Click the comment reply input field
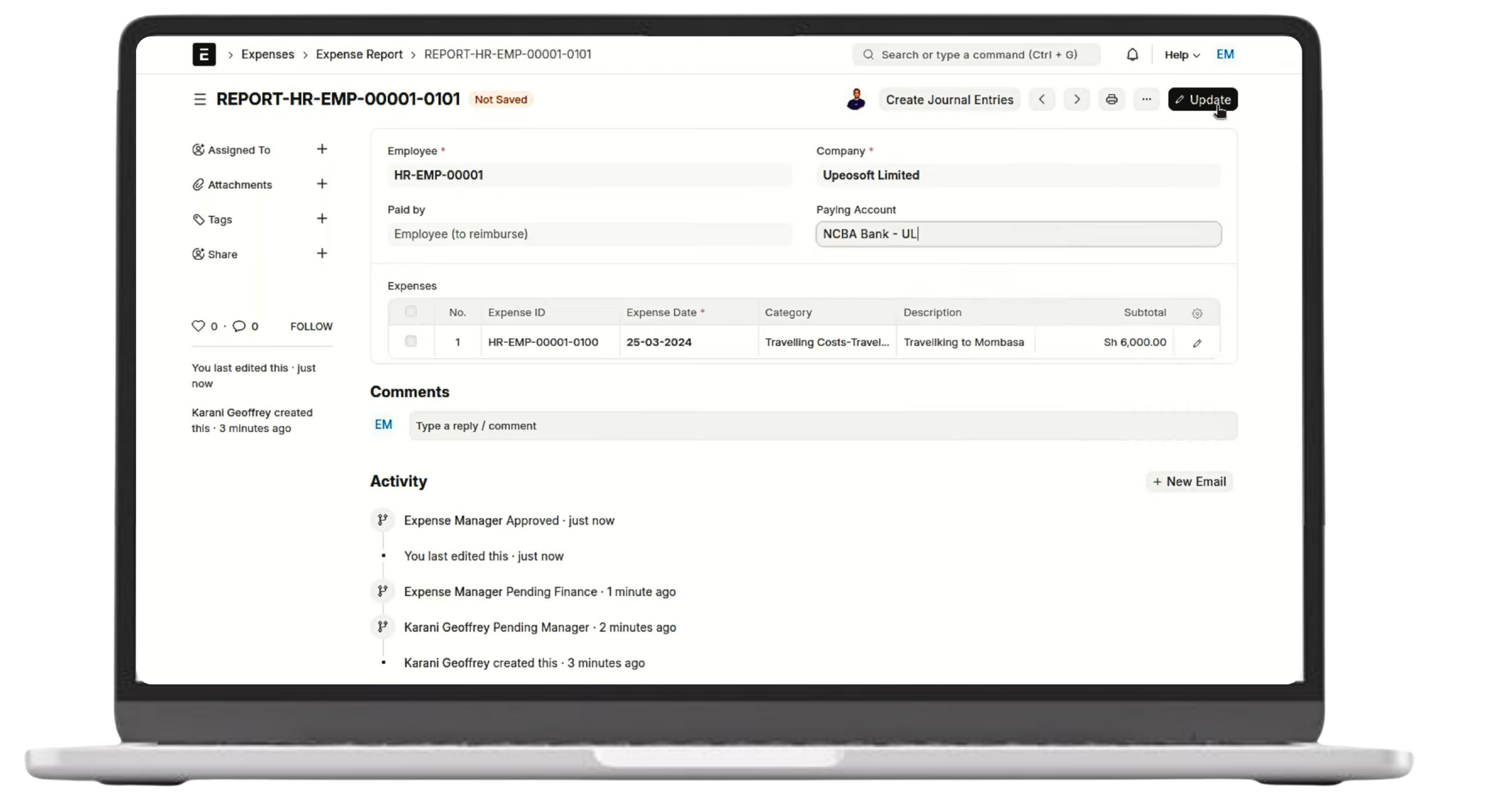This screenshot has width=1512, height=794. [822, 425]
